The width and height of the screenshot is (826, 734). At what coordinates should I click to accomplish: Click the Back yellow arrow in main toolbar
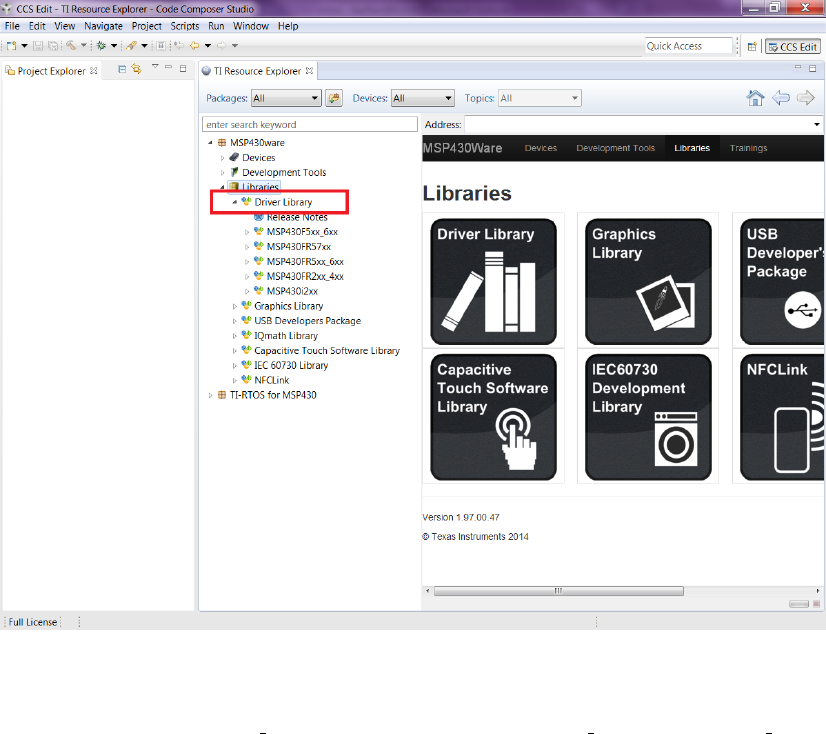point(194,45)
